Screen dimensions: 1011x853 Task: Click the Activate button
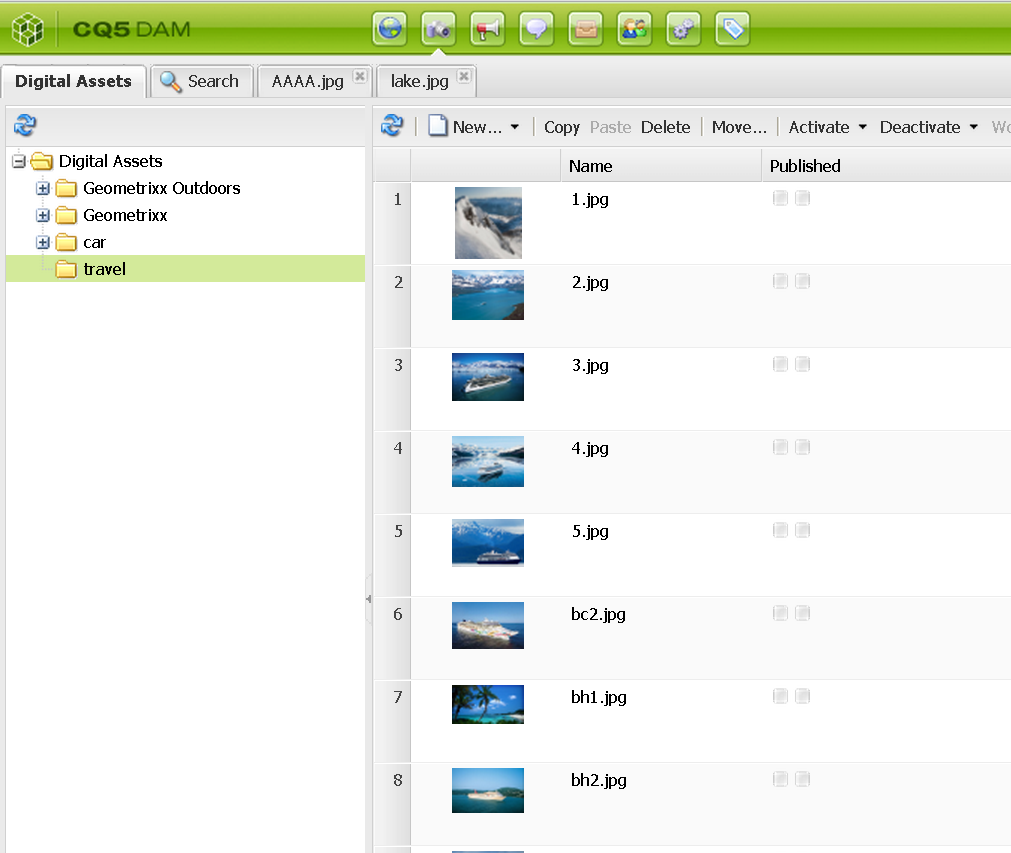click(x=819, y=127)
